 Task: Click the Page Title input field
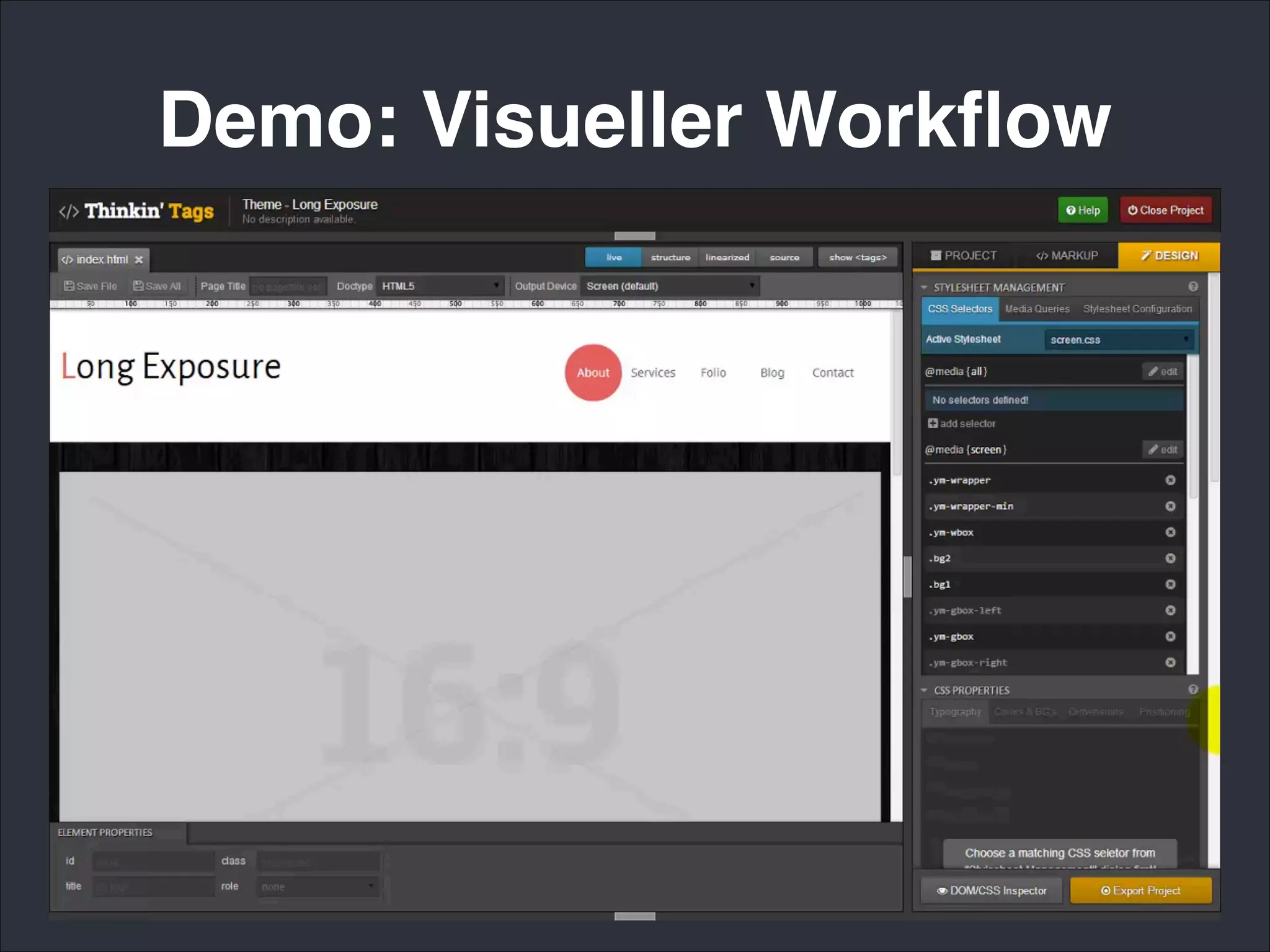click(288, 286)
